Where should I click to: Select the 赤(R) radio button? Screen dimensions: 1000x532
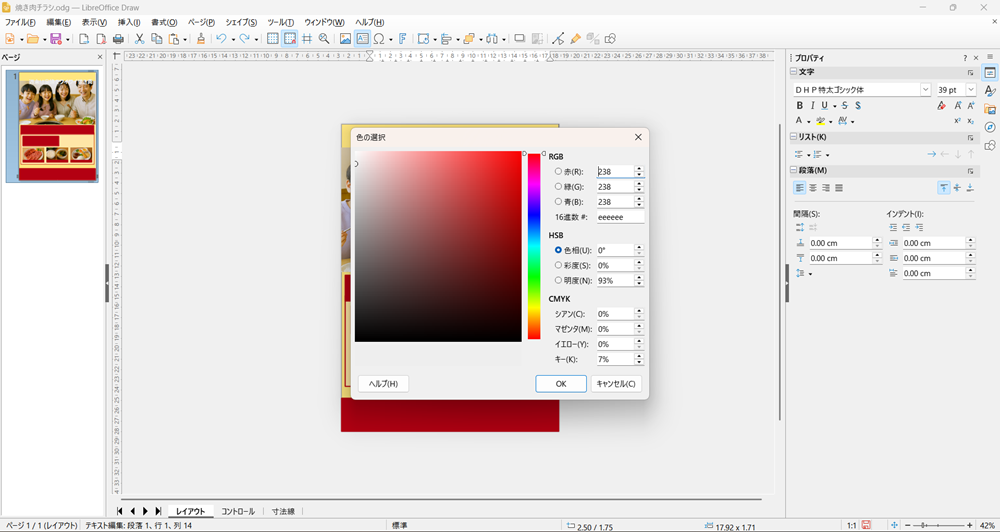click(558, 172)
